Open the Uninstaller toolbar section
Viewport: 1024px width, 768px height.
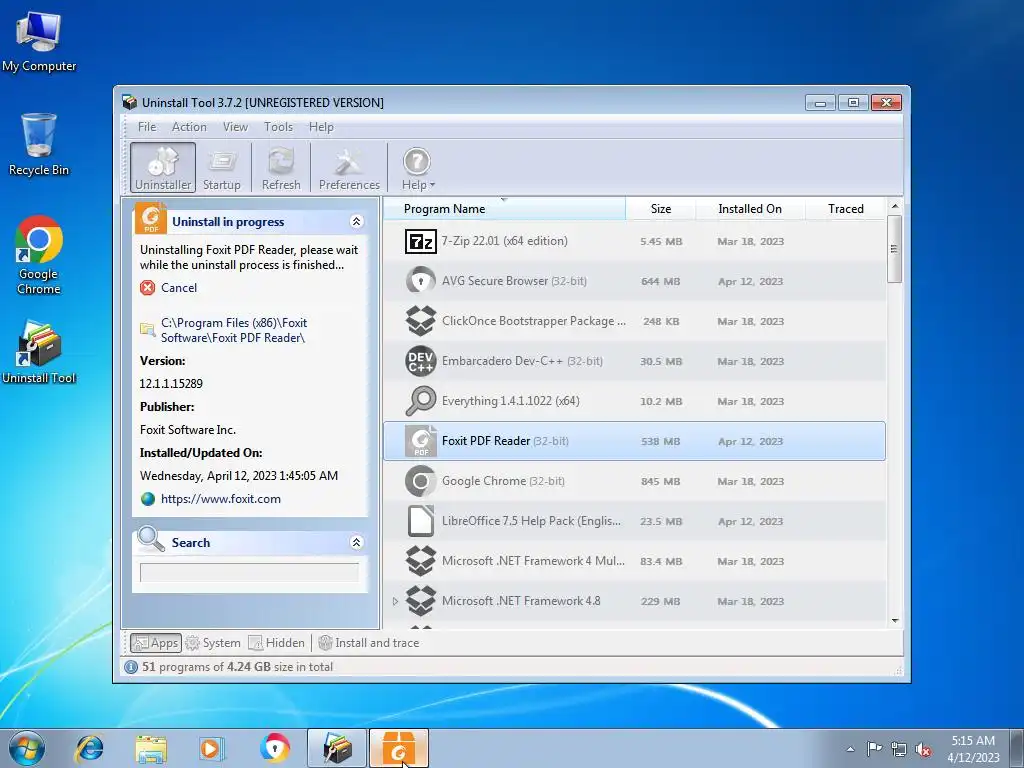[x=163, y=168]
